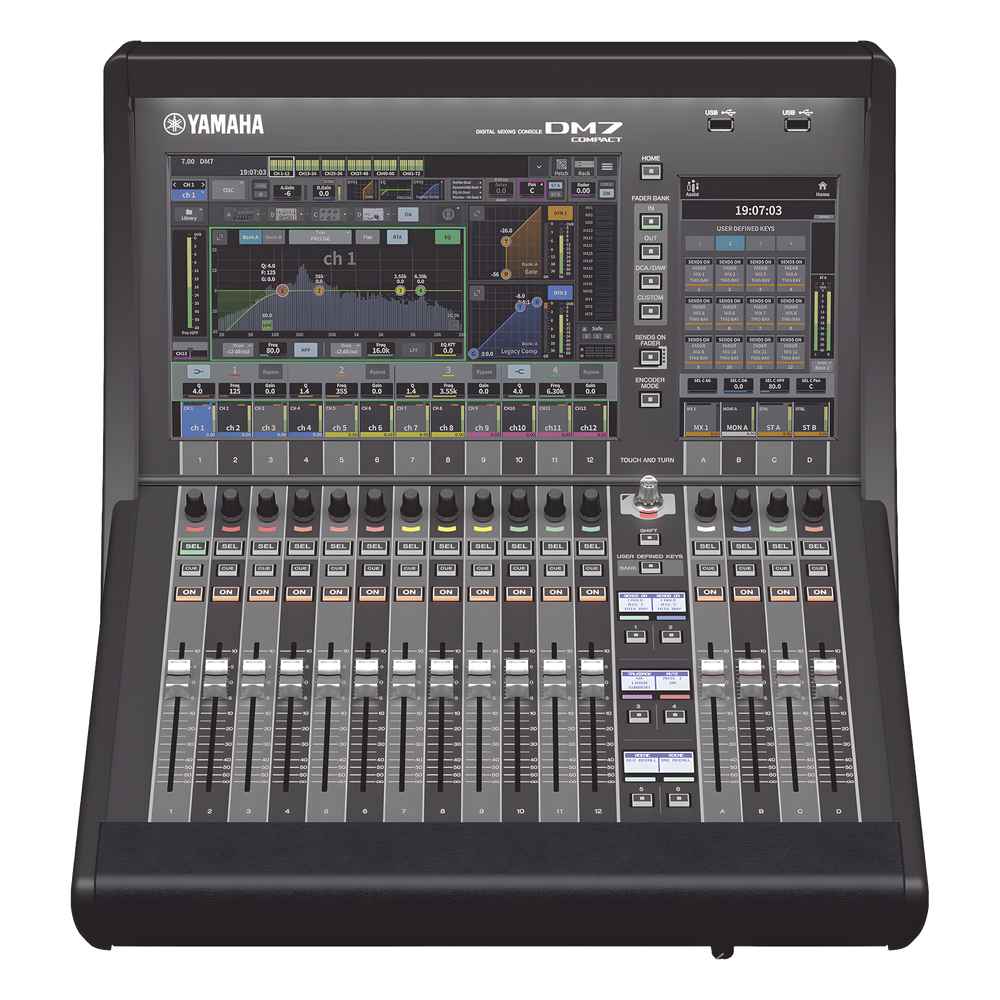Image resolution: width=1000 pixels, height=1000 pixels.
Task: Turn off channel 1 ON key
Action: pyautogui.click(x=189, y=592)
